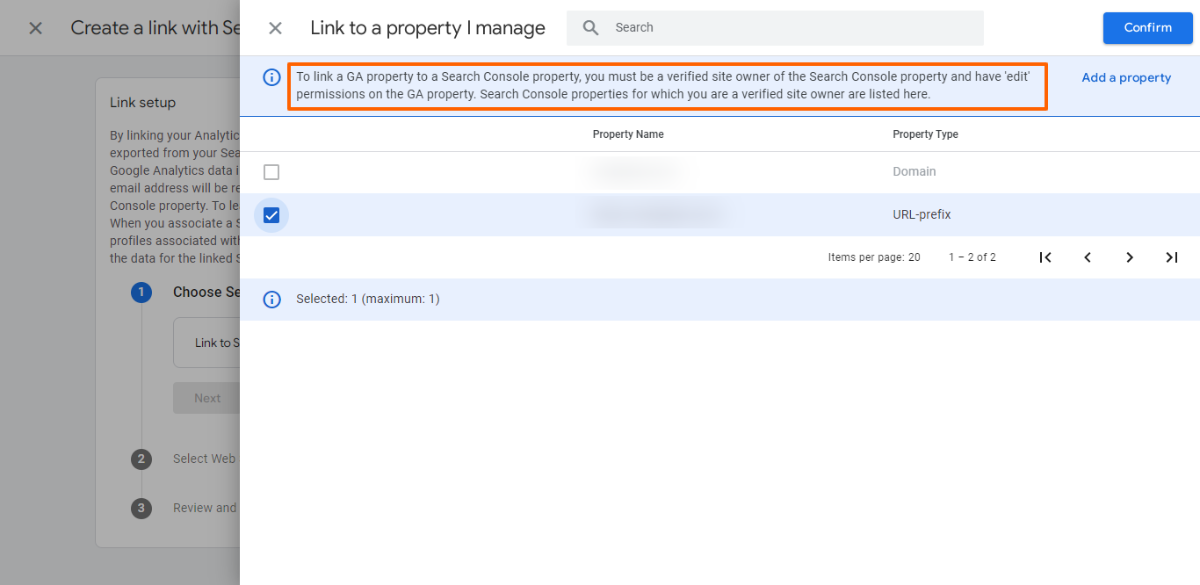Screen dimensions: 1200x585
Task: Click the Property Type column header
Action: click(x=925, y=134)
